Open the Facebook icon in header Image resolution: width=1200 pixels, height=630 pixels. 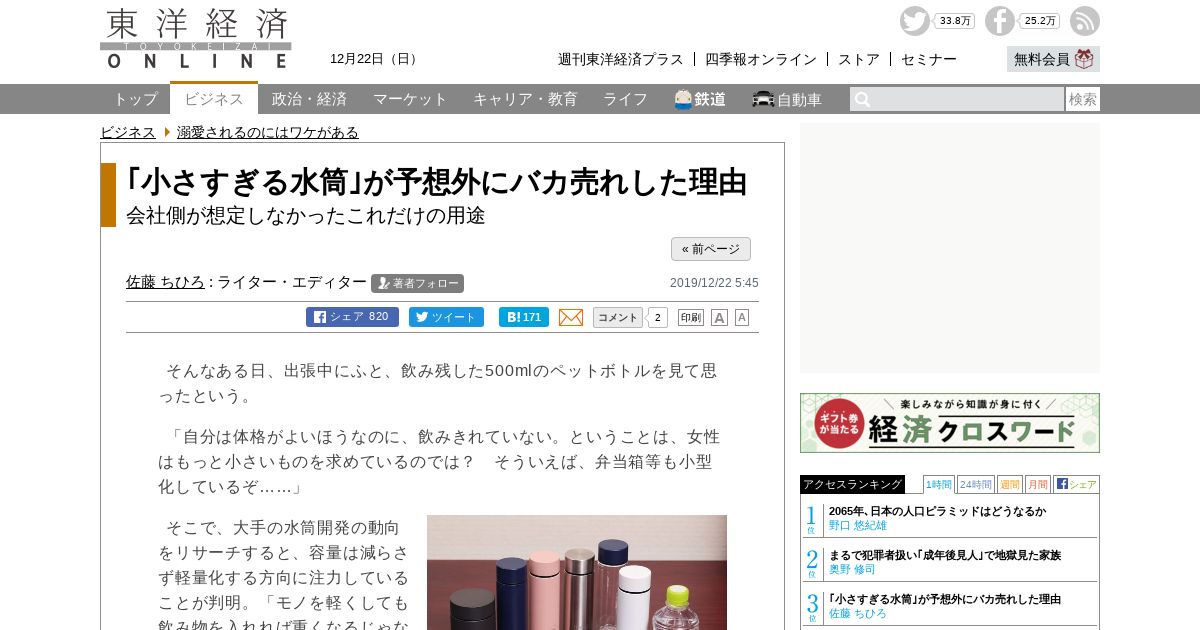point(999,21)
